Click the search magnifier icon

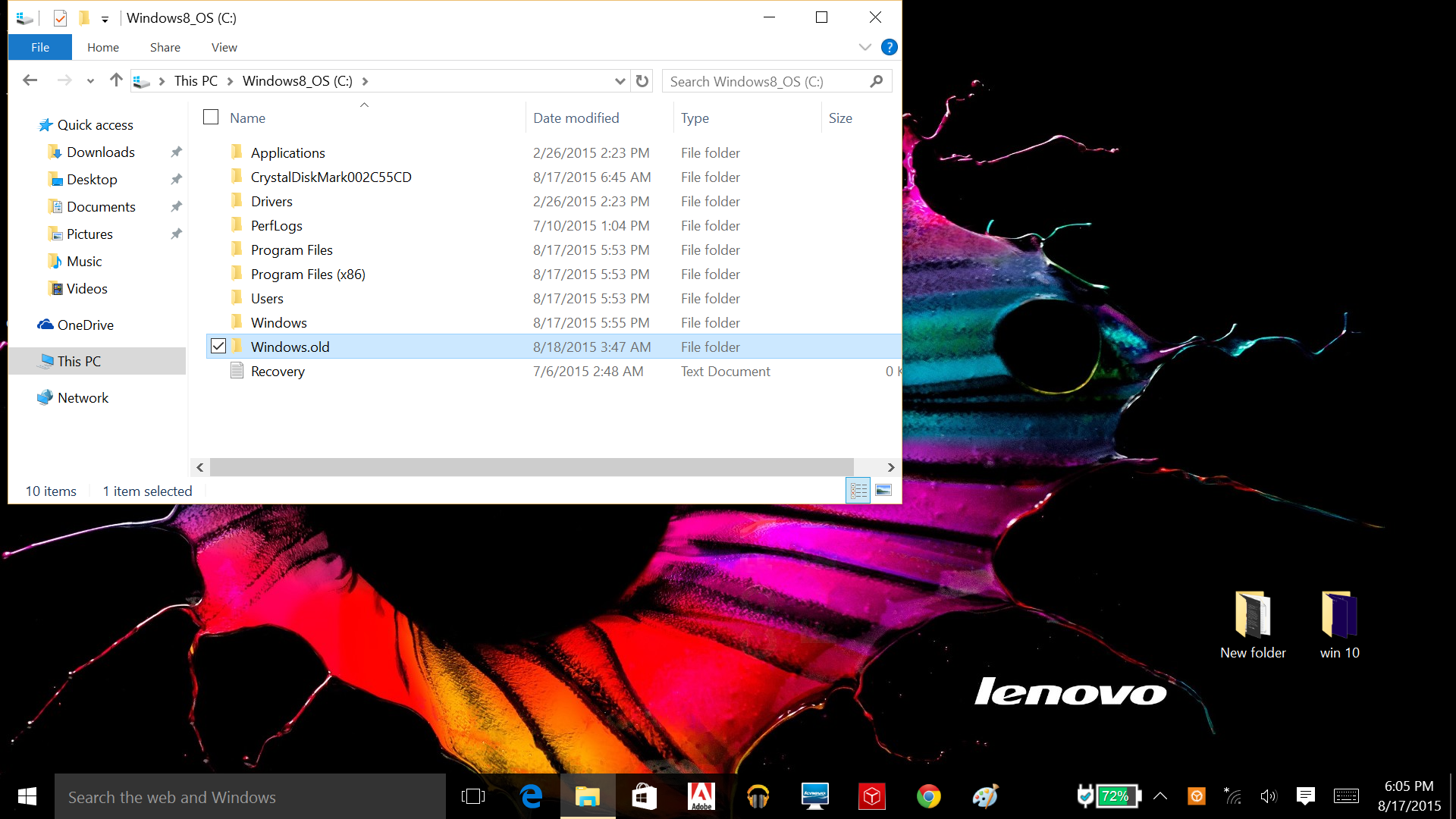point(877,81)
